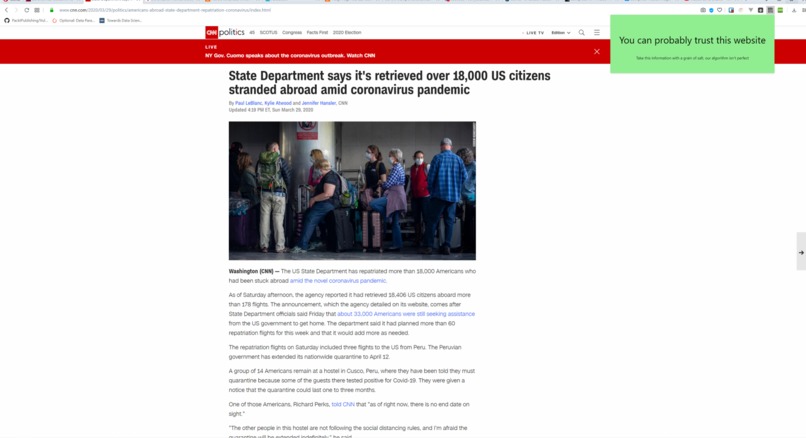View the green padlock site security info

pos(51,10)
